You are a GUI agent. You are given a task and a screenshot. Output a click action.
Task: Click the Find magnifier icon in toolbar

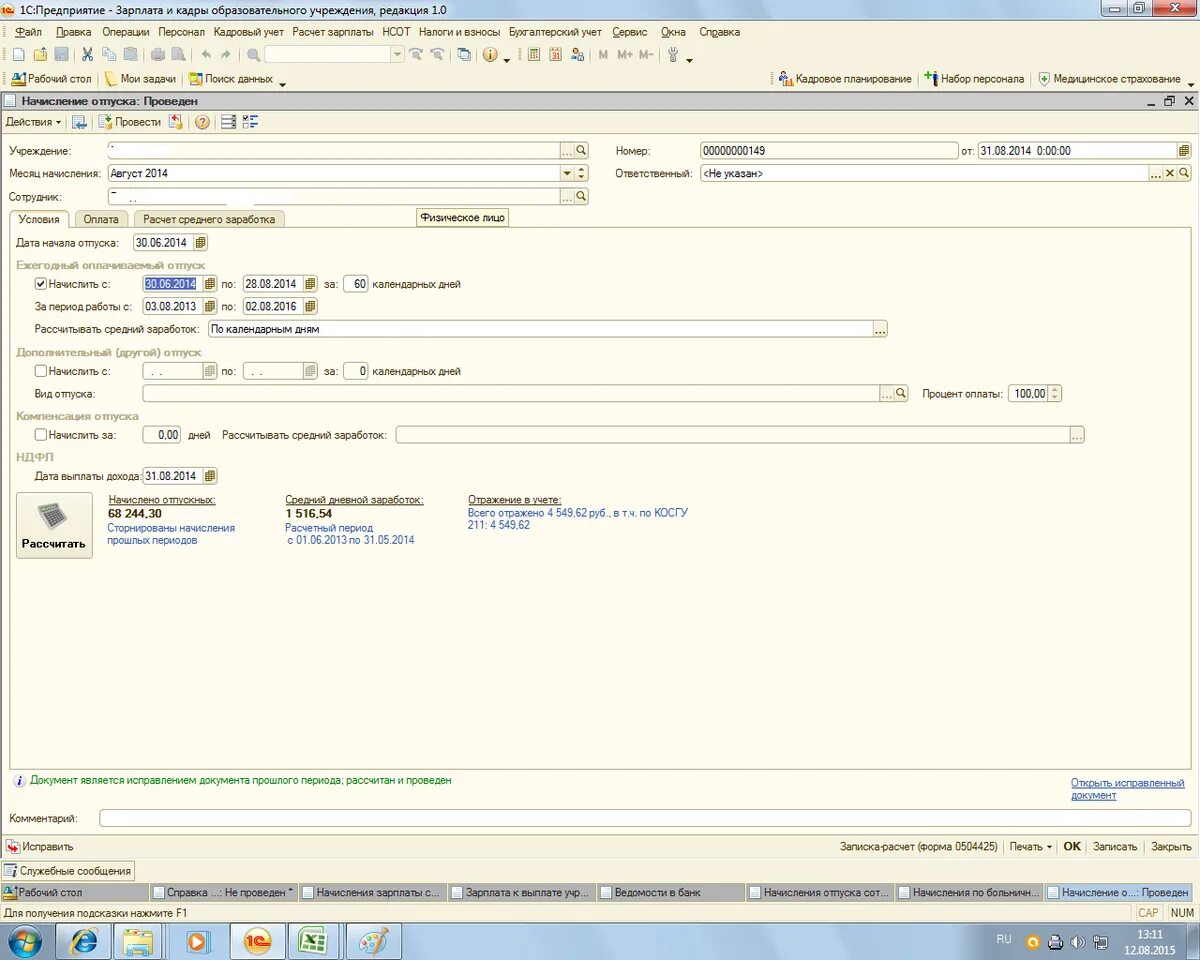pyautogui.click(x=253, y=55)
